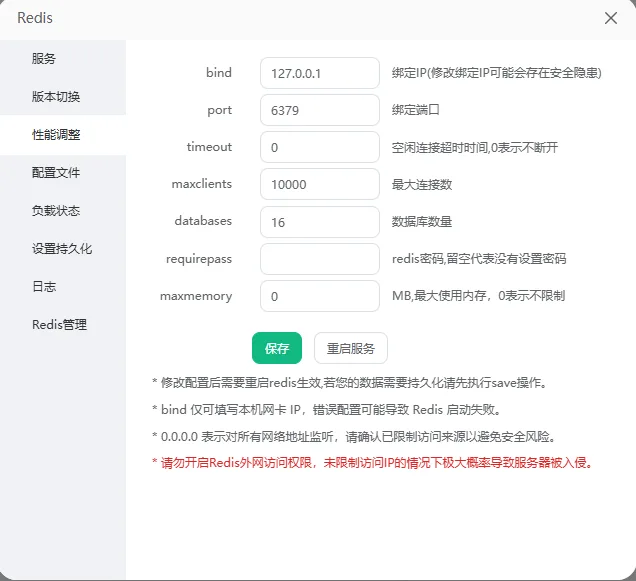The height and width of the screenshot is (581, 636).
Task: Click the 空闲连接超时时间 description
Action: point(475,147)
